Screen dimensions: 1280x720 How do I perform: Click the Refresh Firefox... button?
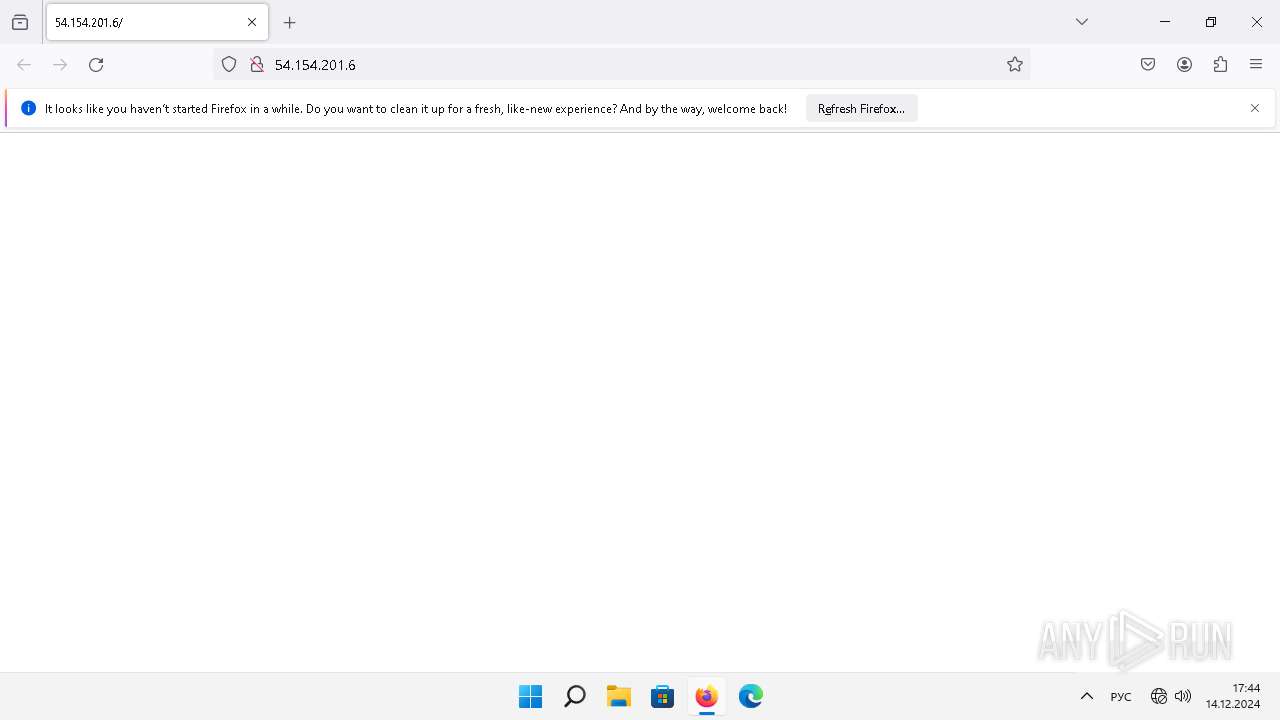coord(861,108)
